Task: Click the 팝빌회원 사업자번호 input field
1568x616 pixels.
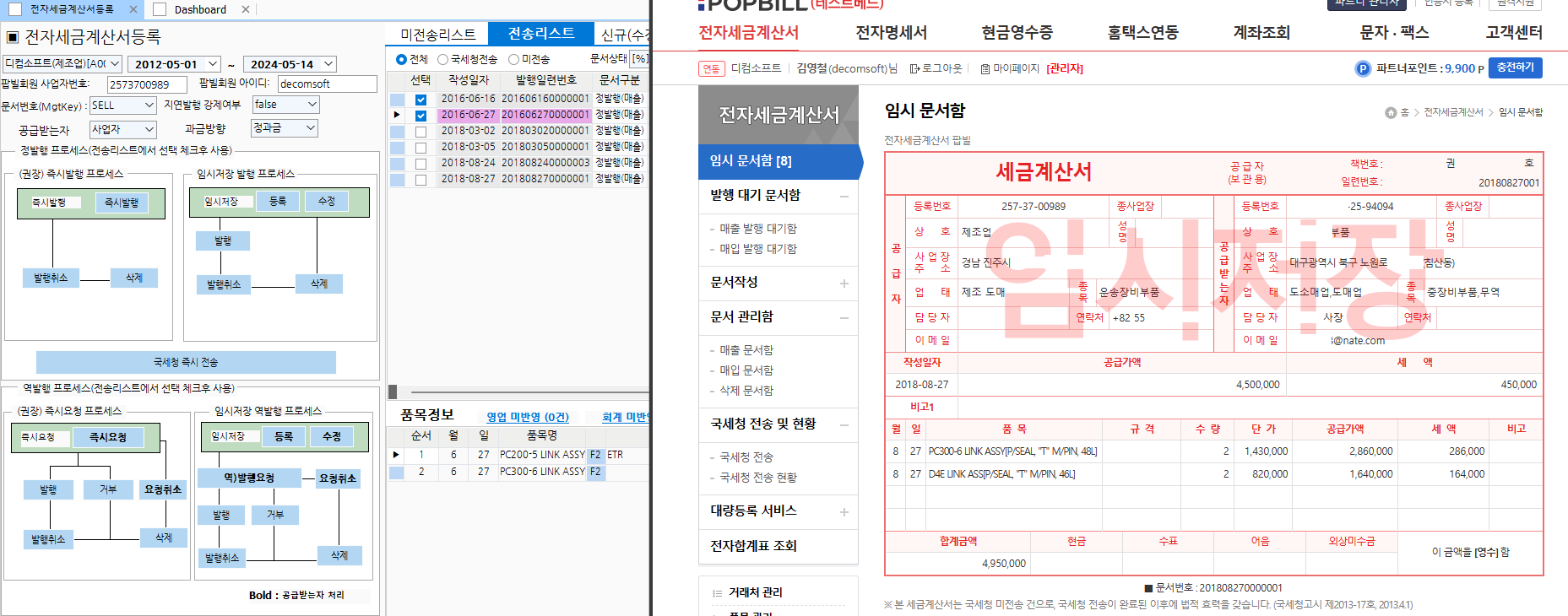Action: click(148, 84)
